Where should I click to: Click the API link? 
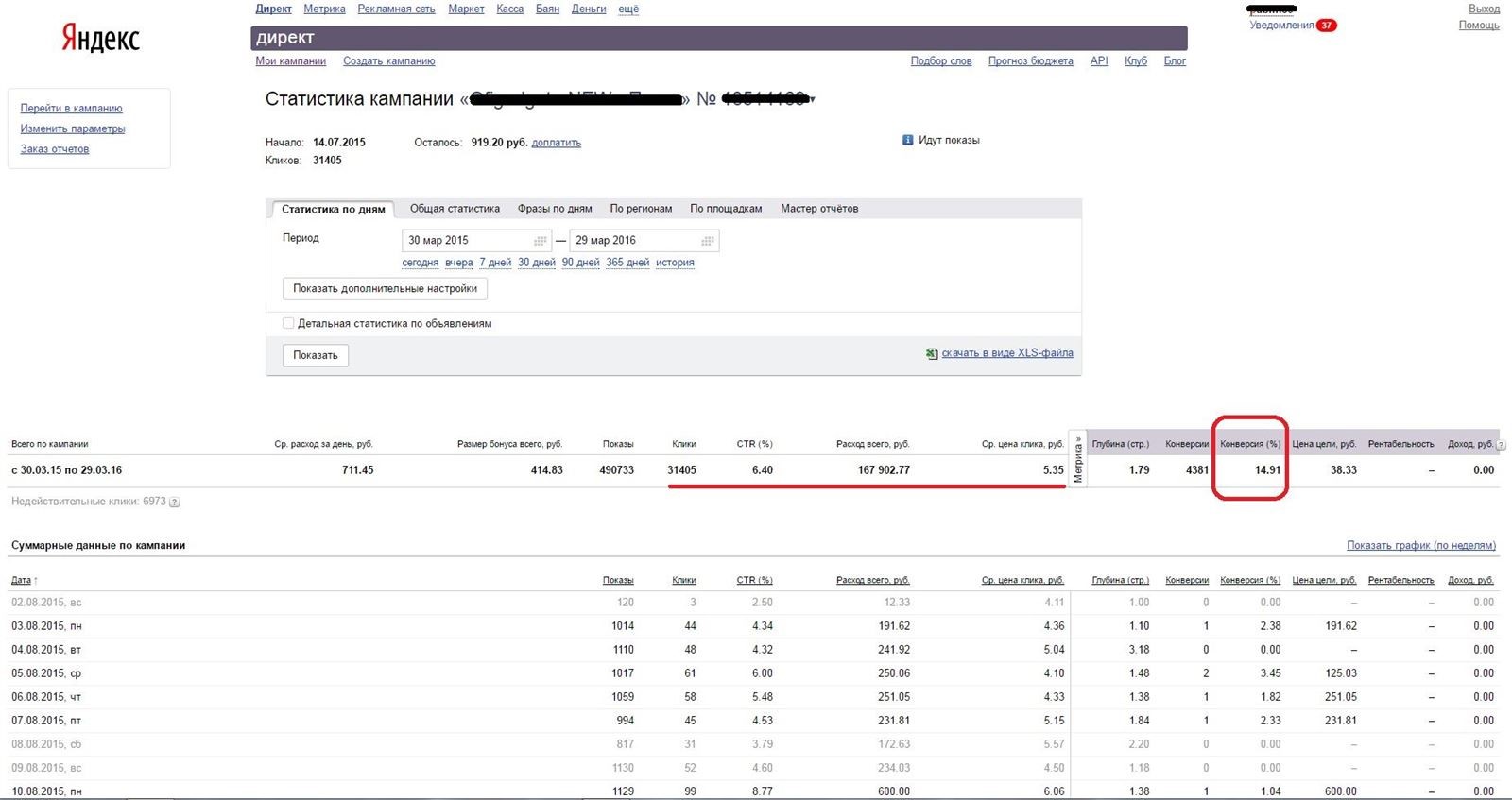click(1099, 61)
